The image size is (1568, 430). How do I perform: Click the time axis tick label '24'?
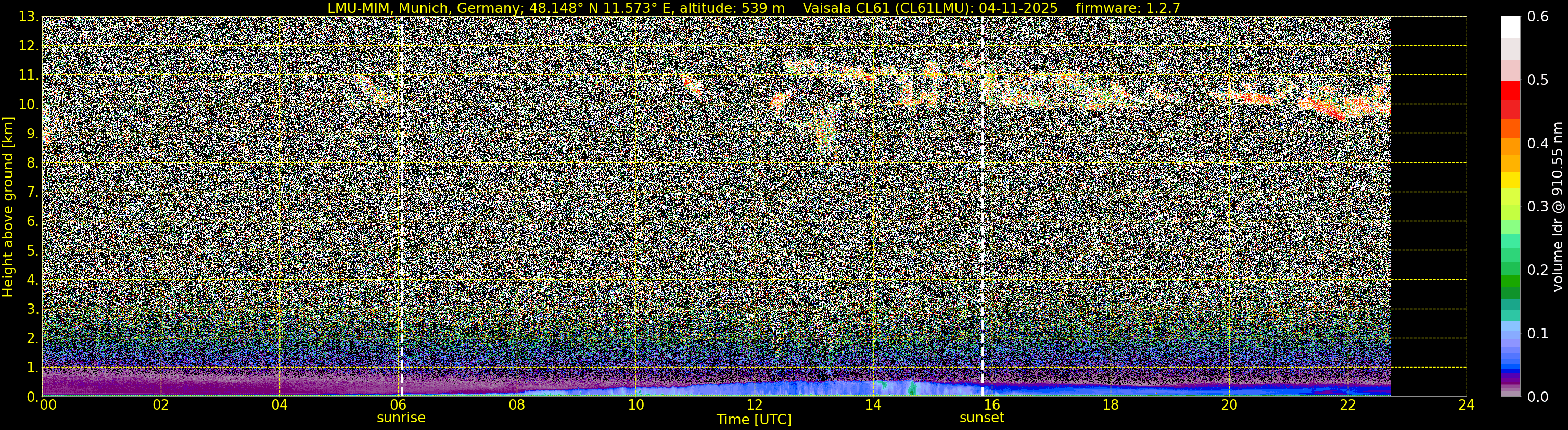1467,406
